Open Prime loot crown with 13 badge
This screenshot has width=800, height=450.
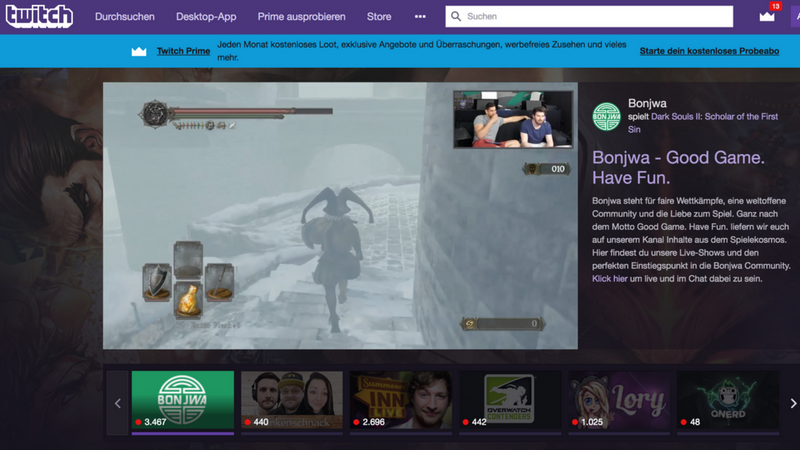pos(767,15)
